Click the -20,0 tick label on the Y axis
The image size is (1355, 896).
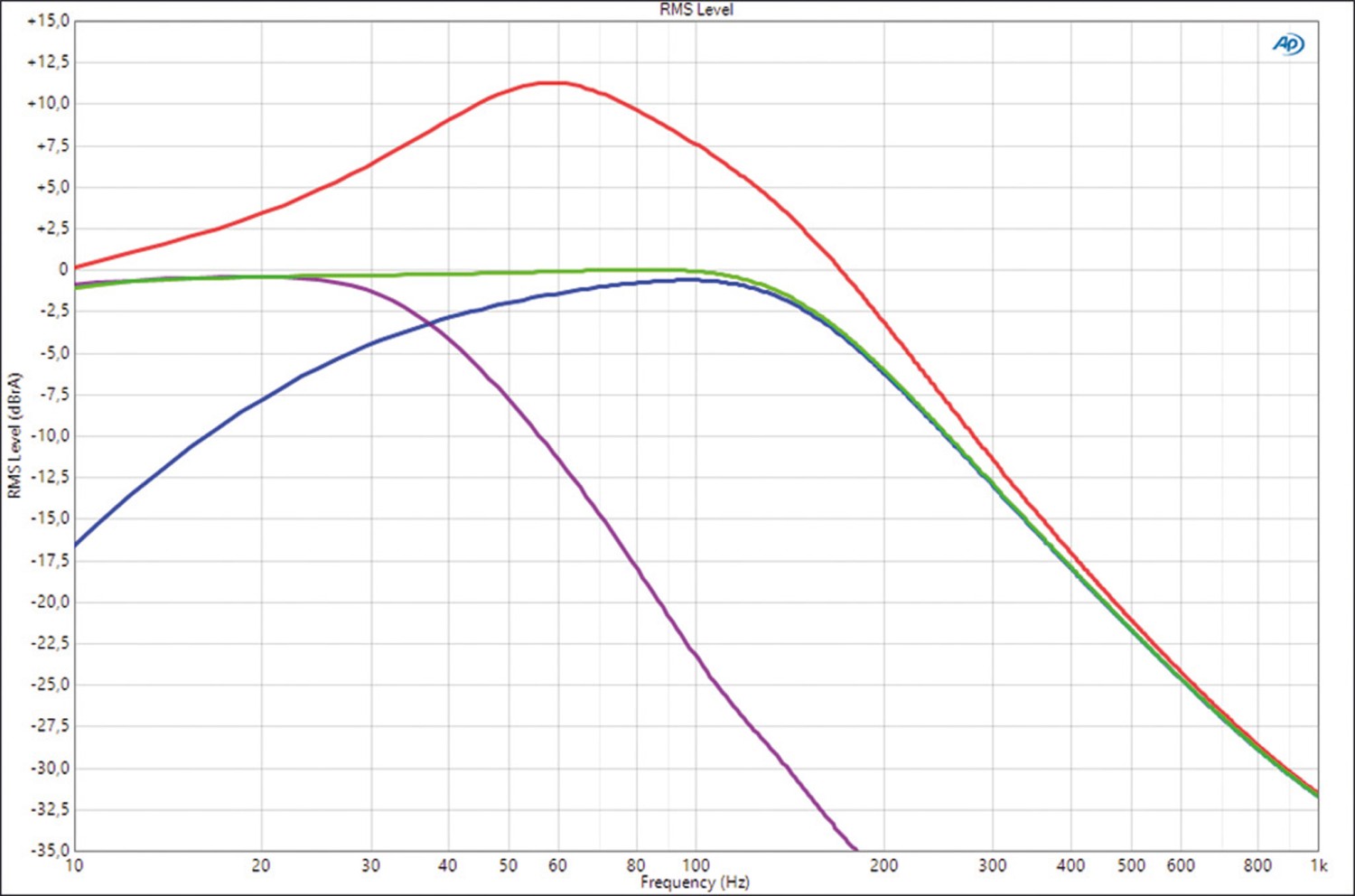(49, 602)
